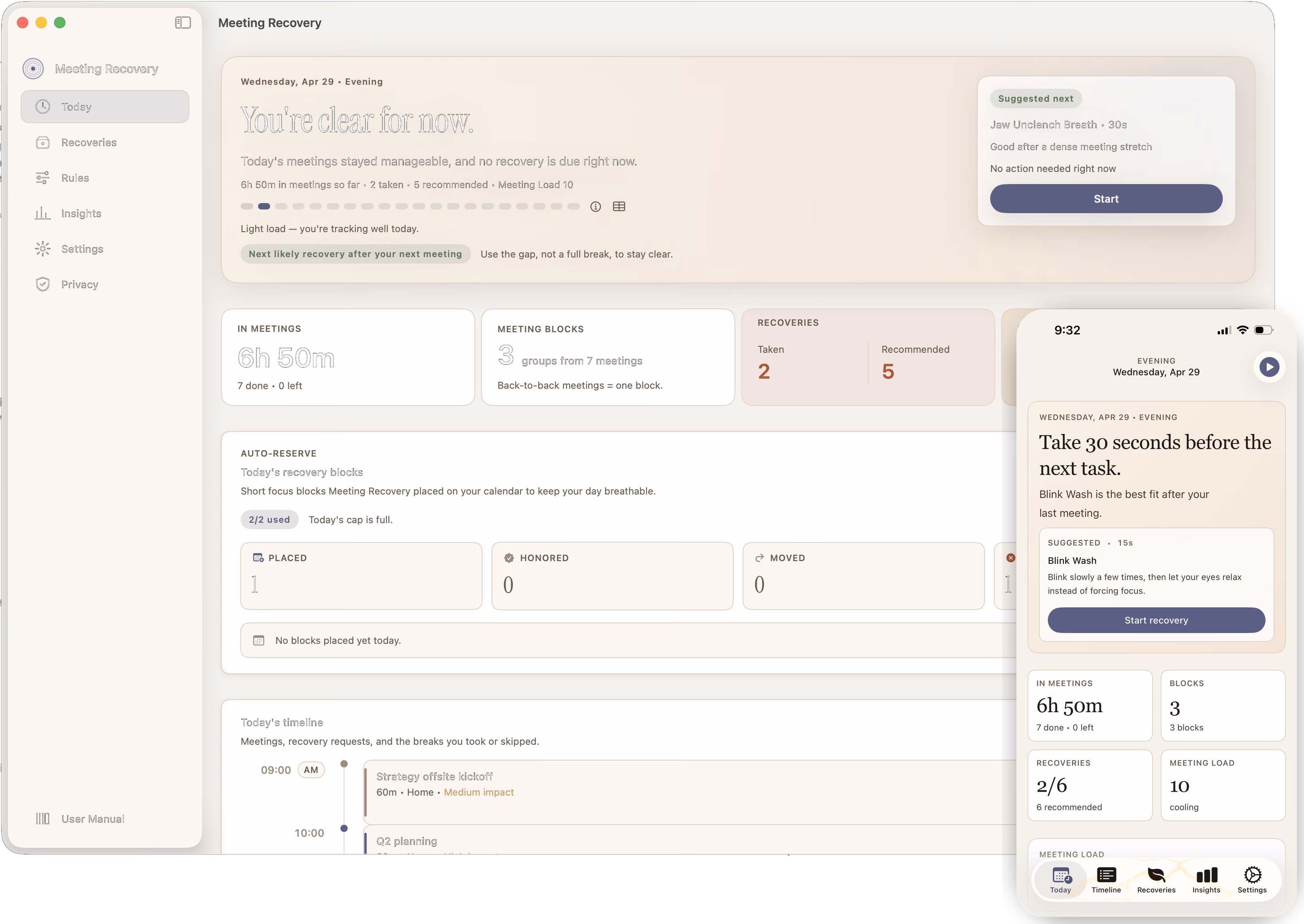1304x924 pixels.
Task: Open the phone Meeting Load 10 tile
Action: 1222,784
